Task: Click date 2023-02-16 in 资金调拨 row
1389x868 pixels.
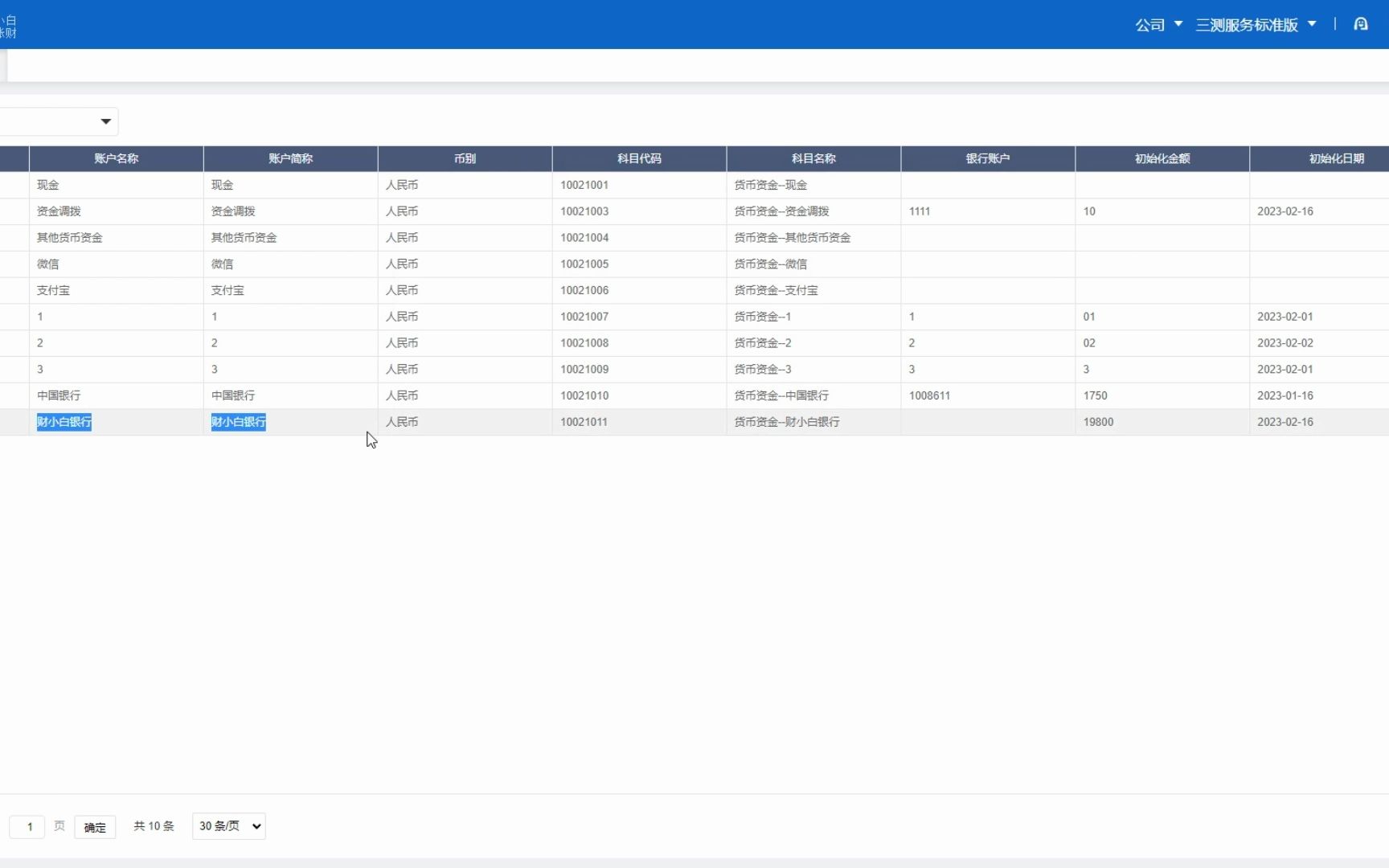Action: 1285,211
